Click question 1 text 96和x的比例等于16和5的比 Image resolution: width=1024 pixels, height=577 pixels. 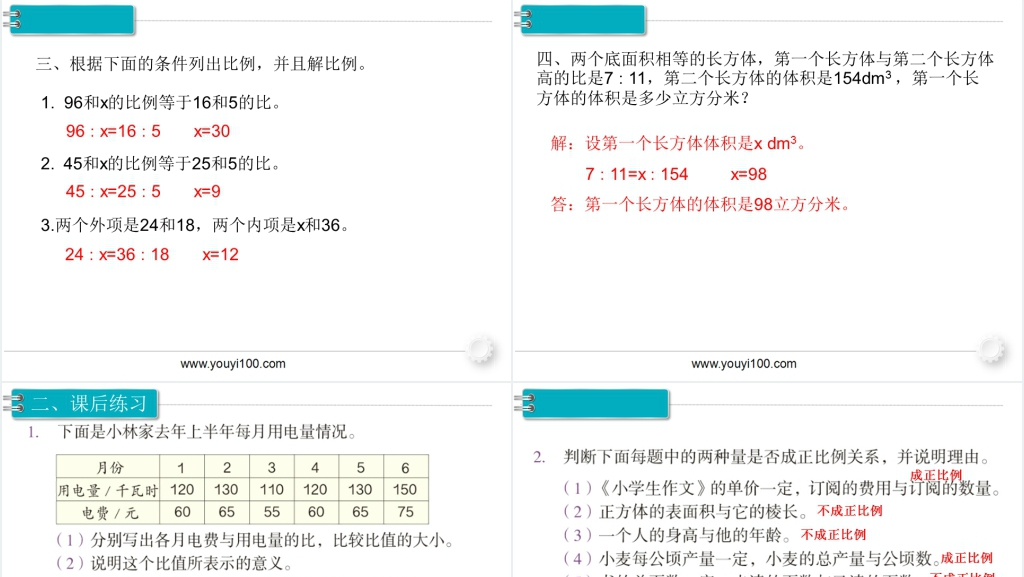click(x=161, y=102)
